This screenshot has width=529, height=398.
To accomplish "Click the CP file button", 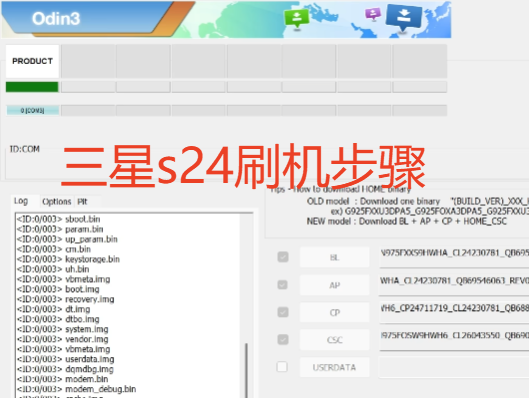I will [x=334, y=312].
